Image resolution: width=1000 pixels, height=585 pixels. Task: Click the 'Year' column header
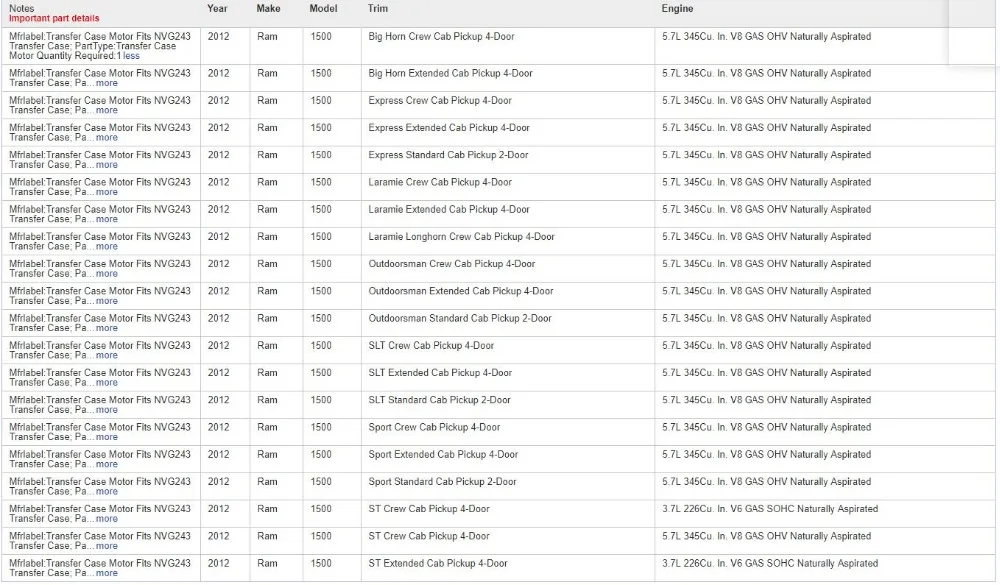[x=217, y=8]
